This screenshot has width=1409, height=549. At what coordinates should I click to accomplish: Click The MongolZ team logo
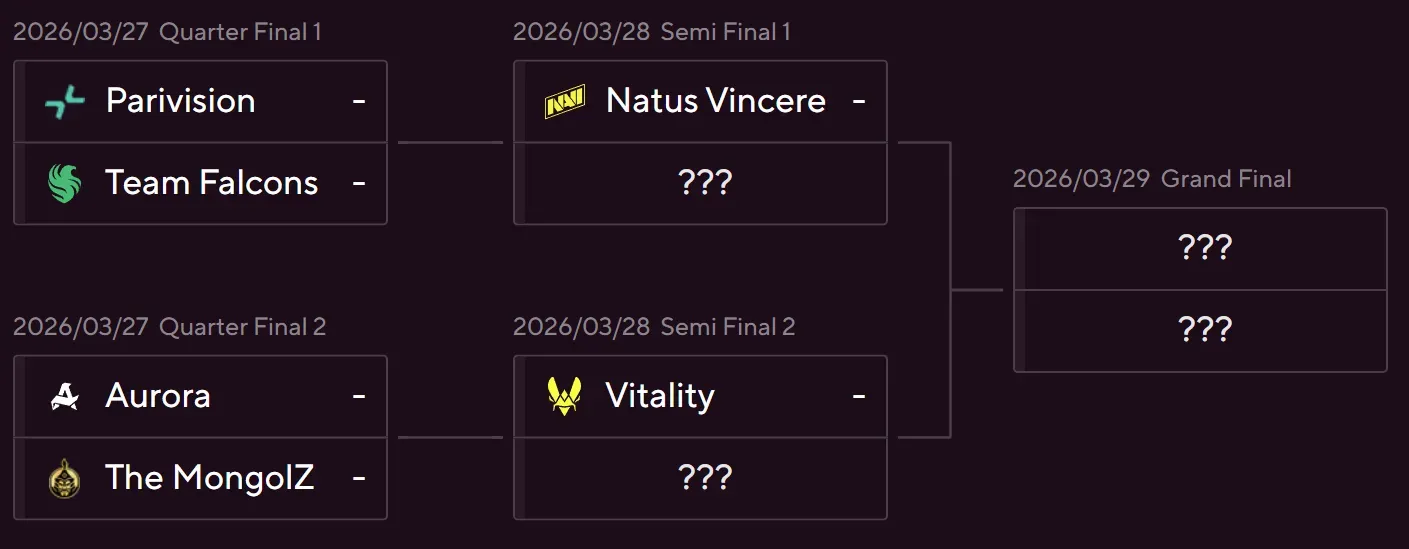pyautogui.click(x=65, y=478)
